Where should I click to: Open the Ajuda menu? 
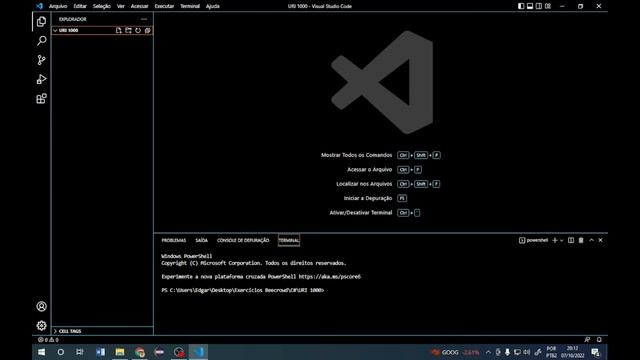click(x=213, y=6)
